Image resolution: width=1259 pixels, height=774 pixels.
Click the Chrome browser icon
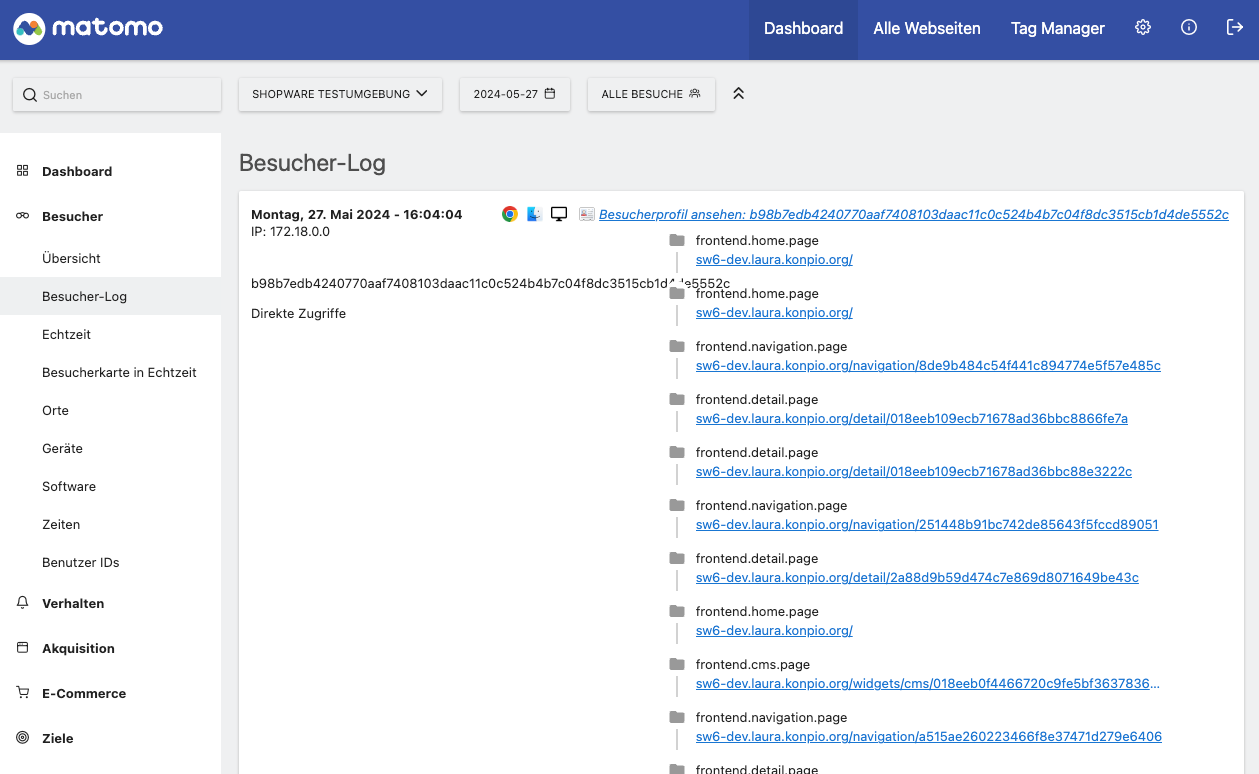(510, 214)
